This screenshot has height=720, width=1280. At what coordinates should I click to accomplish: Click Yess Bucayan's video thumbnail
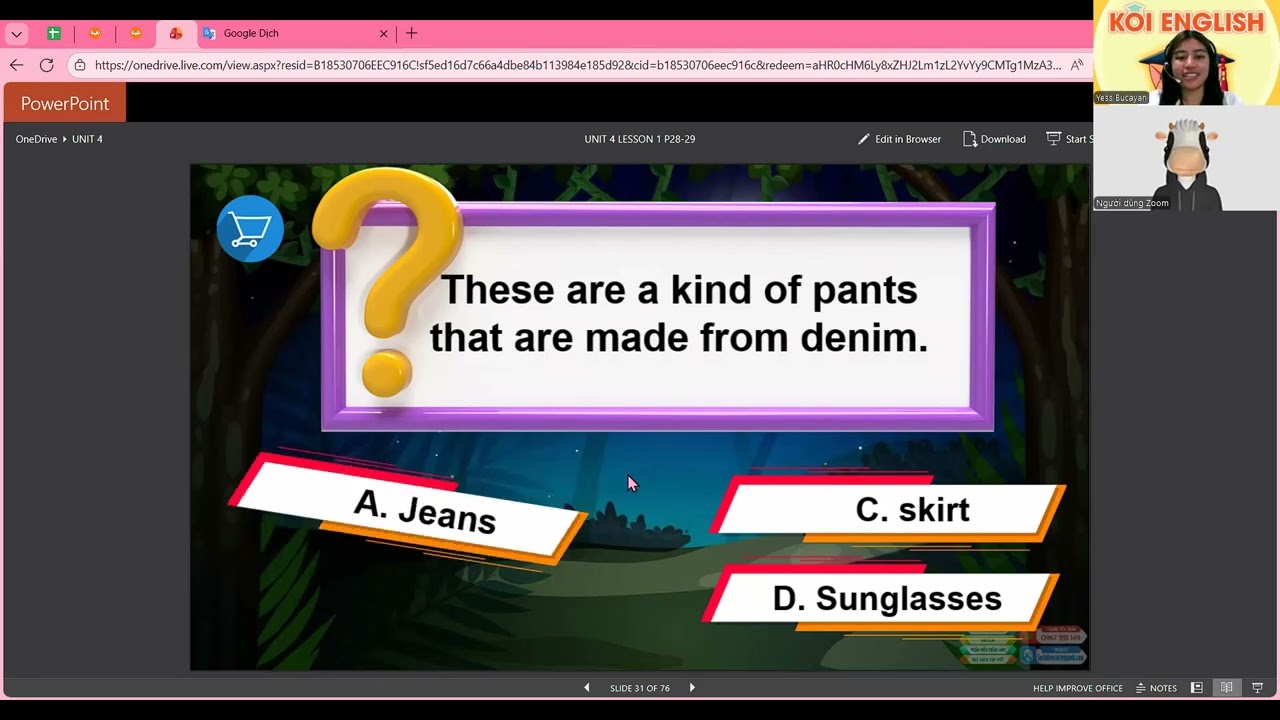point(1186,52)
